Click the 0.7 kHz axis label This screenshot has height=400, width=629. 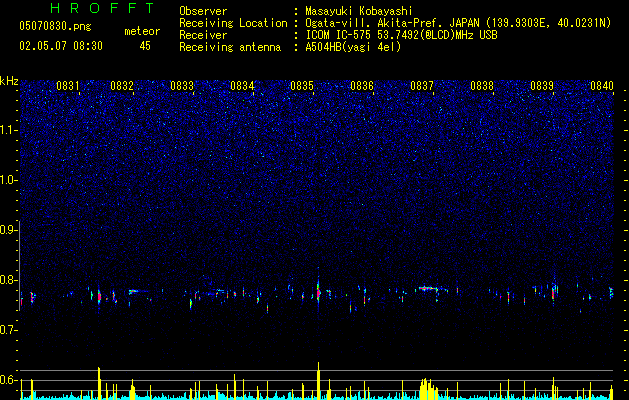click(x=8, y=330)
